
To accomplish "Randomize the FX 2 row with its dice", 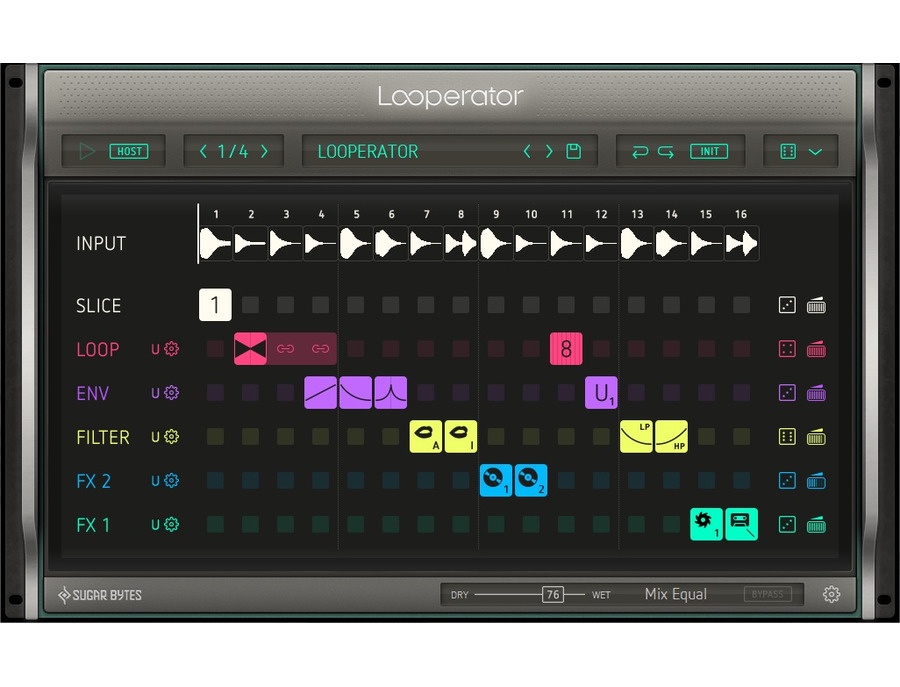I will pyautogui.click(x=787, y=480).
